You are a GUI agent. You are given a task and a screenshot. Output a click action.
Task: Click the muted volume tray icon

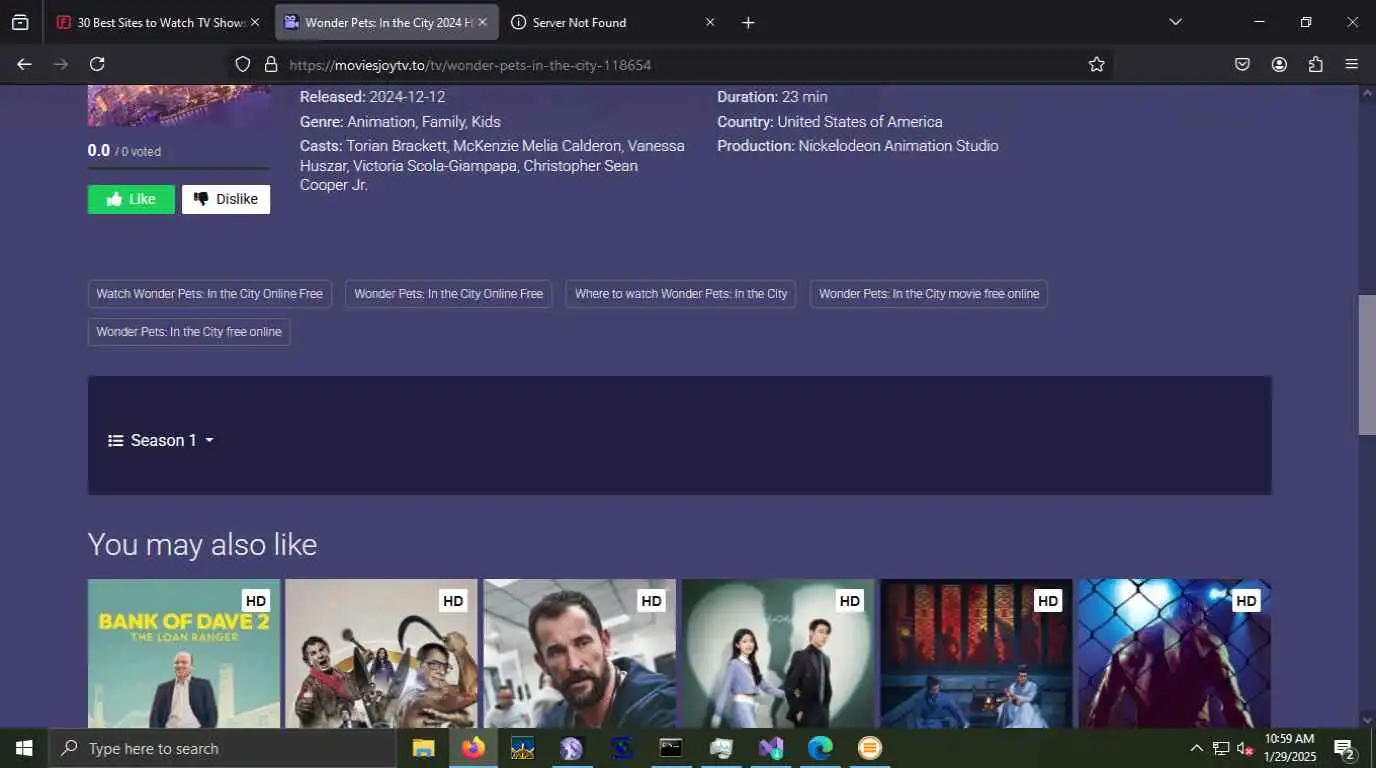1245,748
